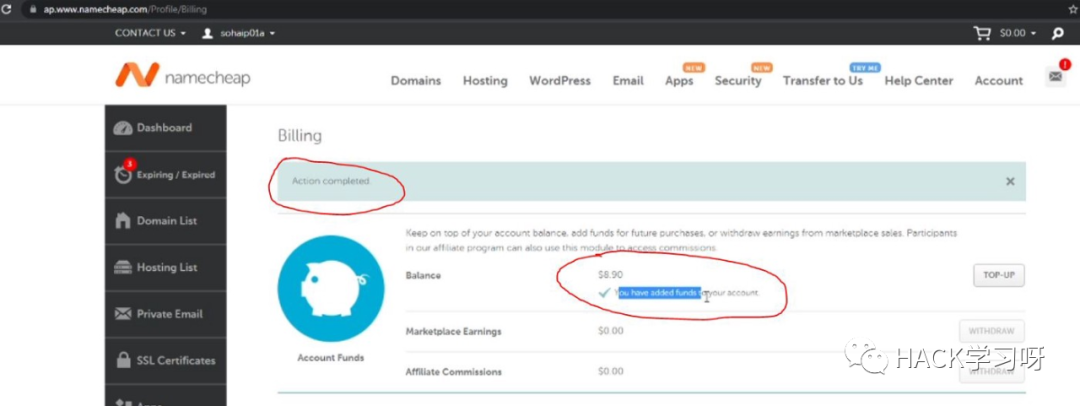The image size is (1080, 406).
Task: Expand the $0.00 cart dropdown
Action: pyautogui.click(x=1018, y=33)
